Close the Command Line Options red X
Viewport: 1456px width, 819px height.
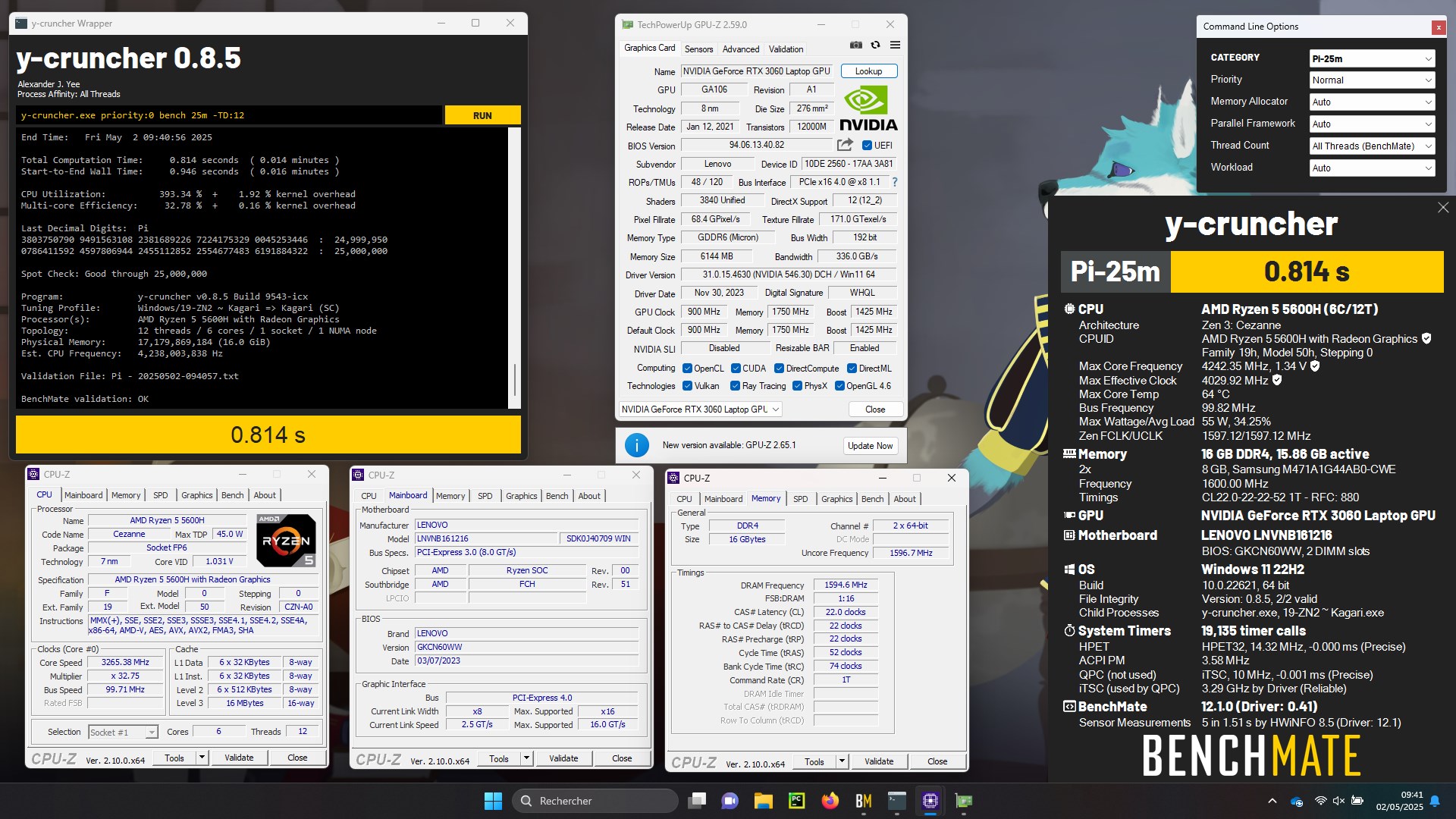click(1439, 27)
